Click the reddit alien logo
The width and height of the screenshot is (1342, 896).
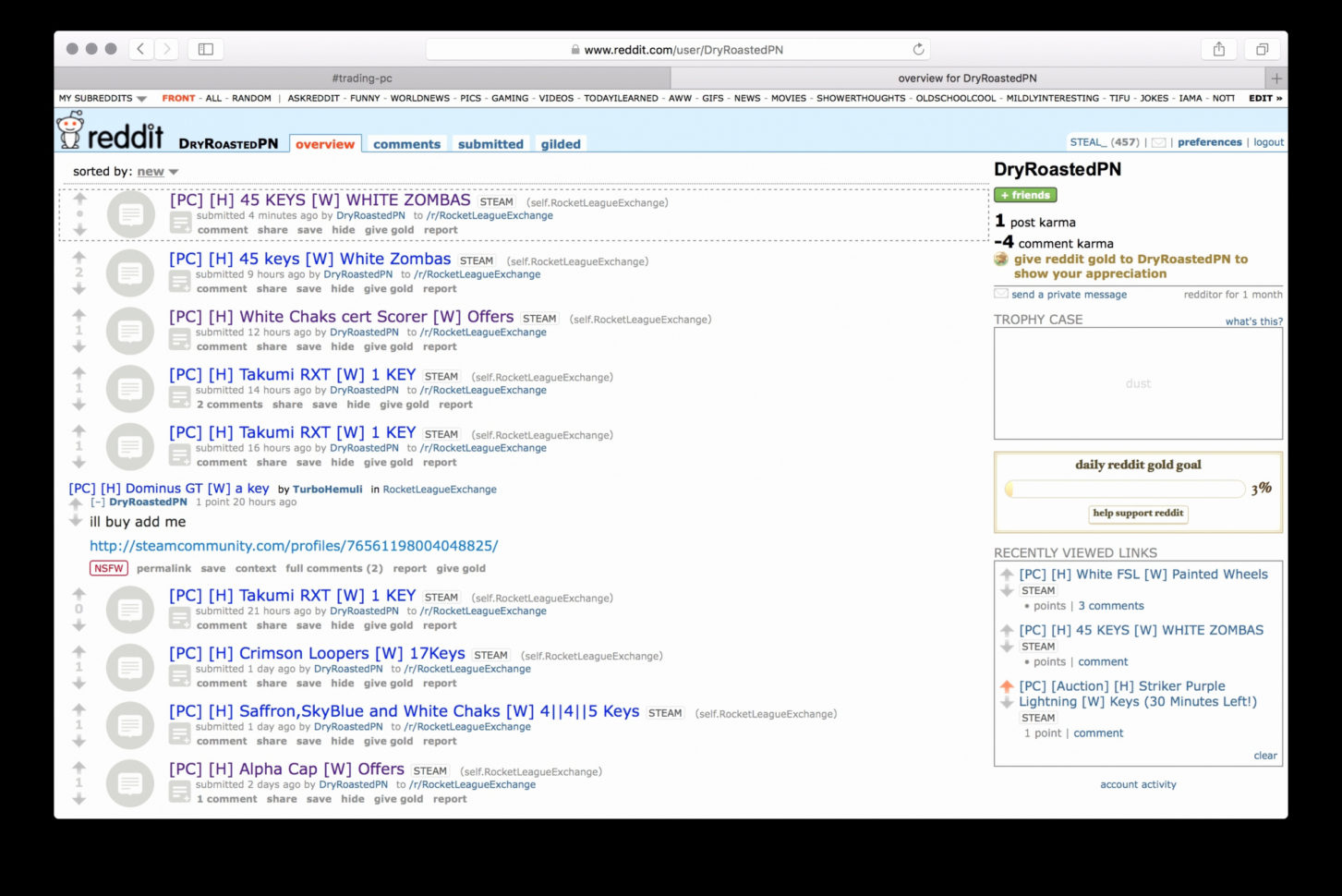click(70, 130)
